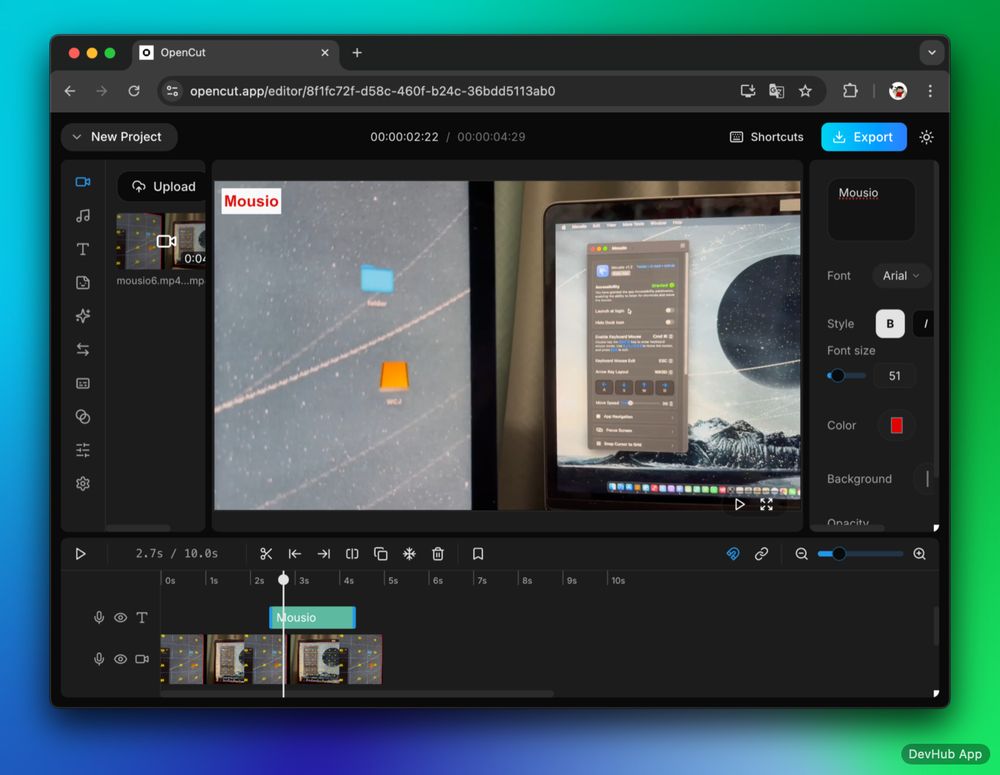Click the translate page icon
This screenshot has height=775, width=1000.
776,91
